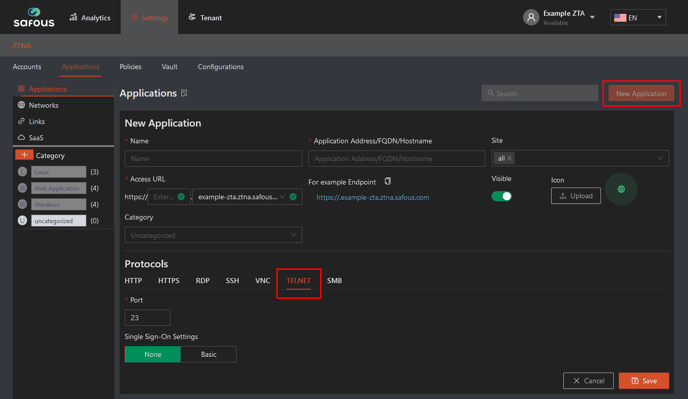Click the Port input field

pyautogui.click(x=147, y=317)
